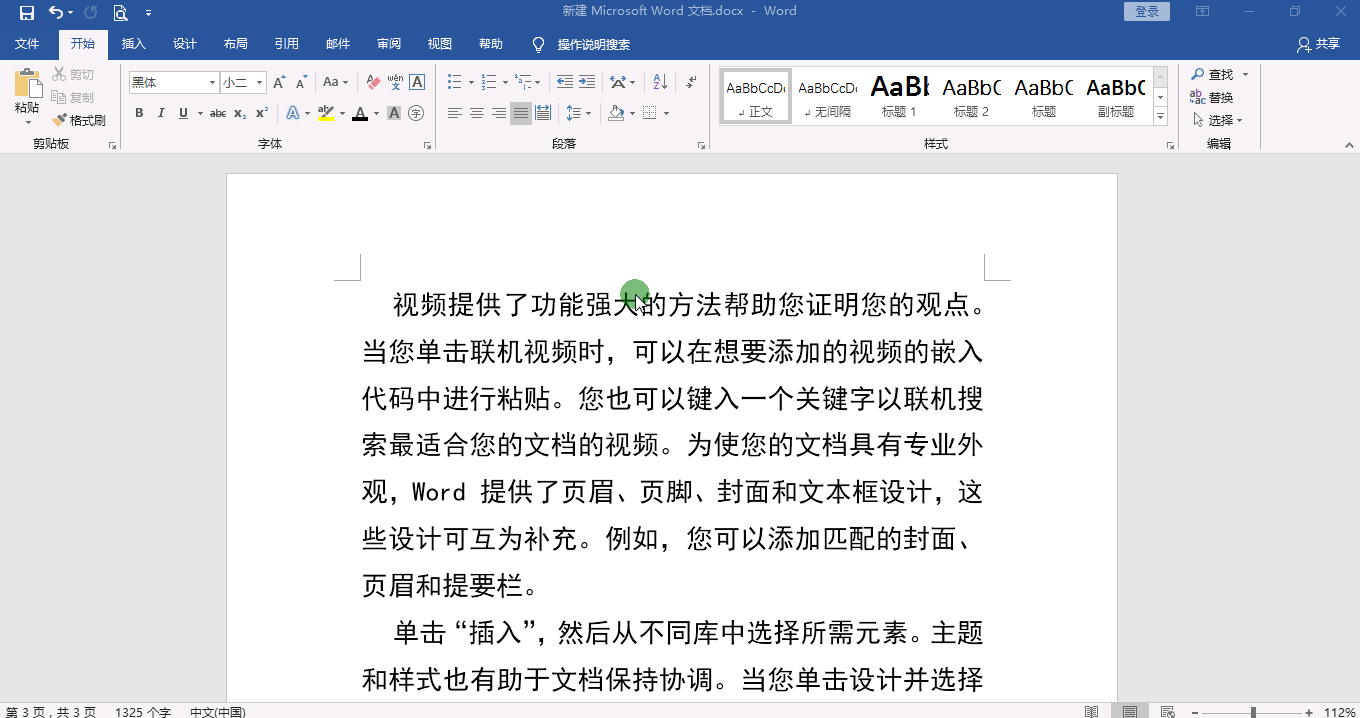This screenshot has height=718, width=1360.
Task: Click the Cut (剪切) scissors icon
Action: point(59,75)
